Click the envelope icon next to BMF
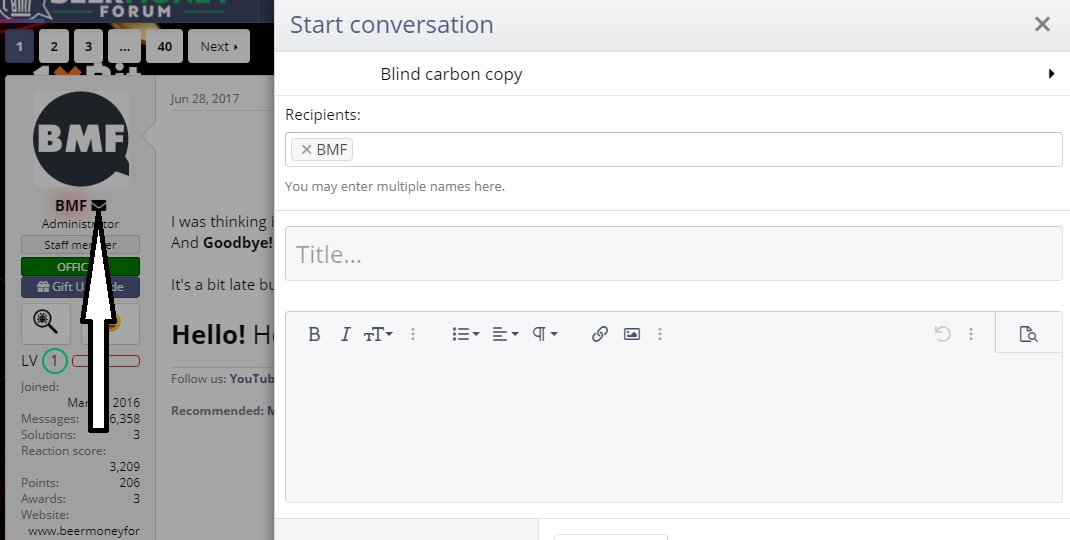 pyautogui.click(x=99, y=205)
